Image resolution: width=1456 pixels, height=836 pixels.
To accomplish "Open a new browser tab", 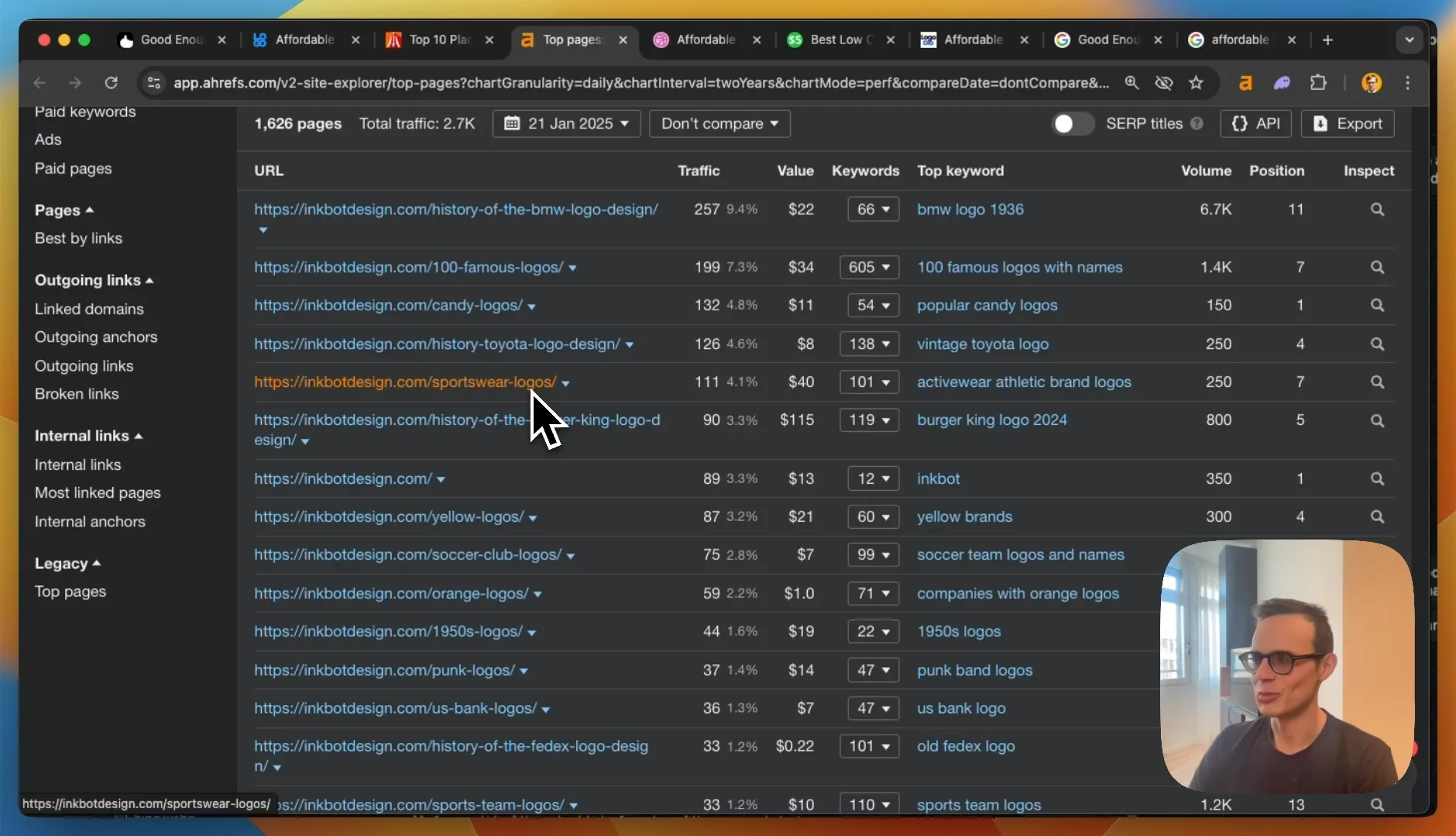I will point(1327,39).
